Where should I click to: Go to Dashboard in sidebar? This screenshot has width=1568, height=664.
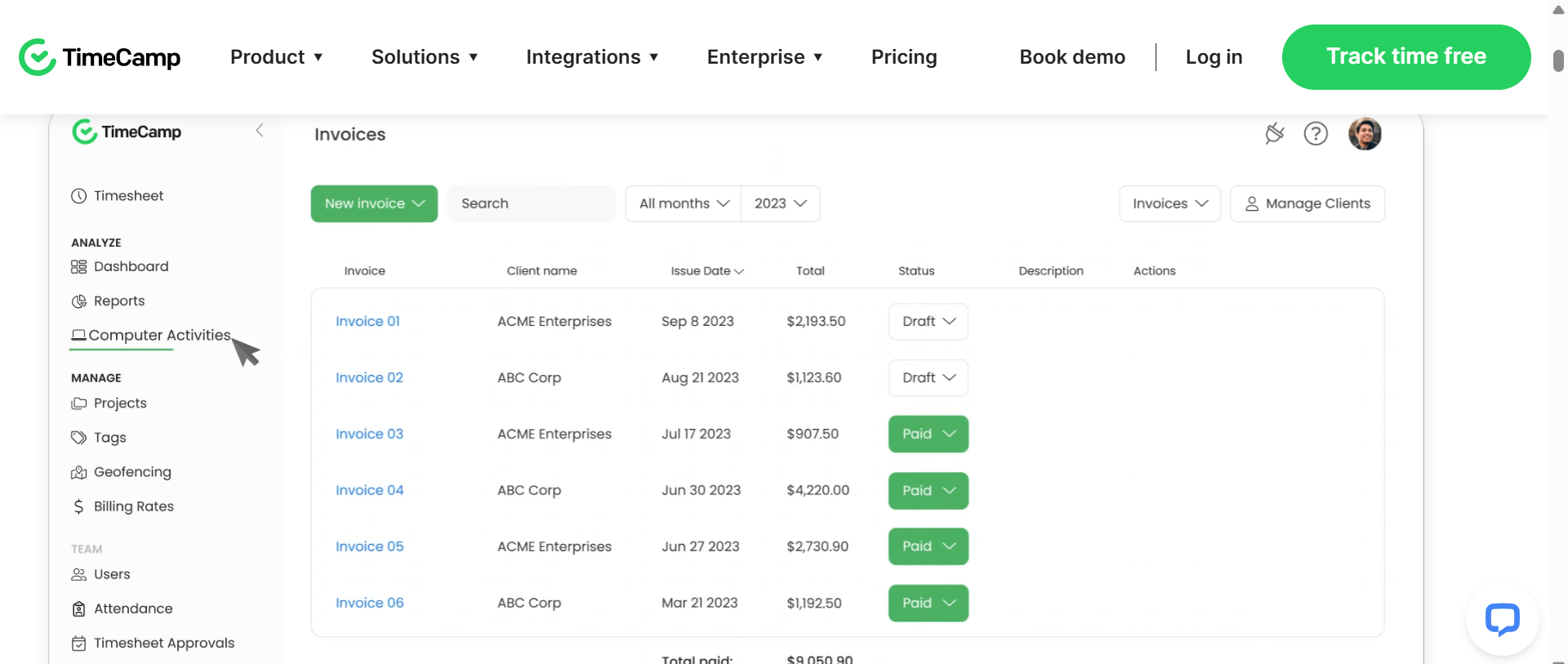[x=120, y=267]
